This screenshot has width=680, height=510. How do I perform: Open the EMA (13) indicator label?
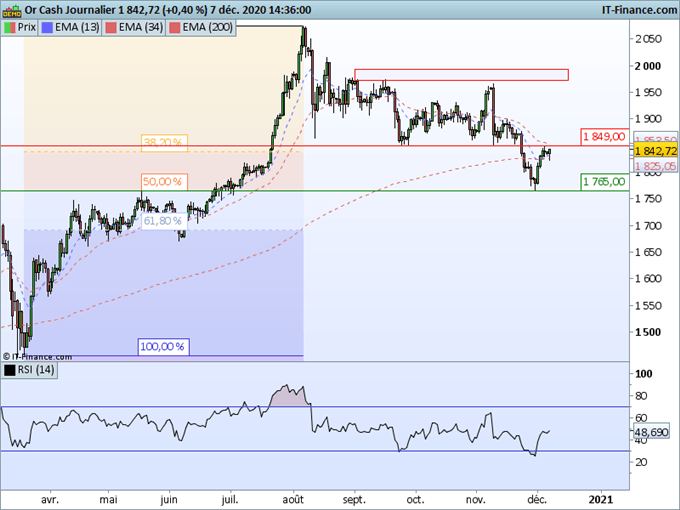pos(77,28)
